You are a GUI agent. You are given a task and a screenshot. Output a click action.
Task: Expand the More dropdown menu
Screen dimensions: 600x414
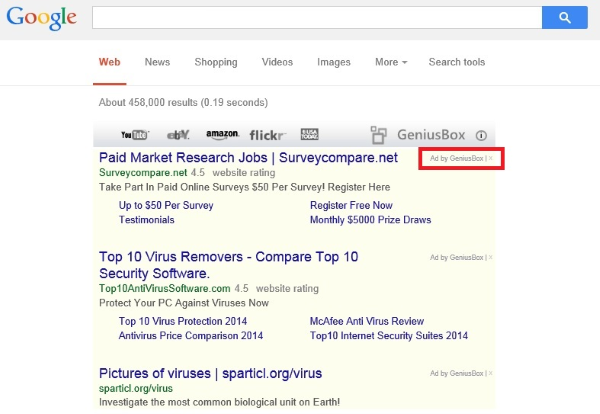tap(391, 62)
